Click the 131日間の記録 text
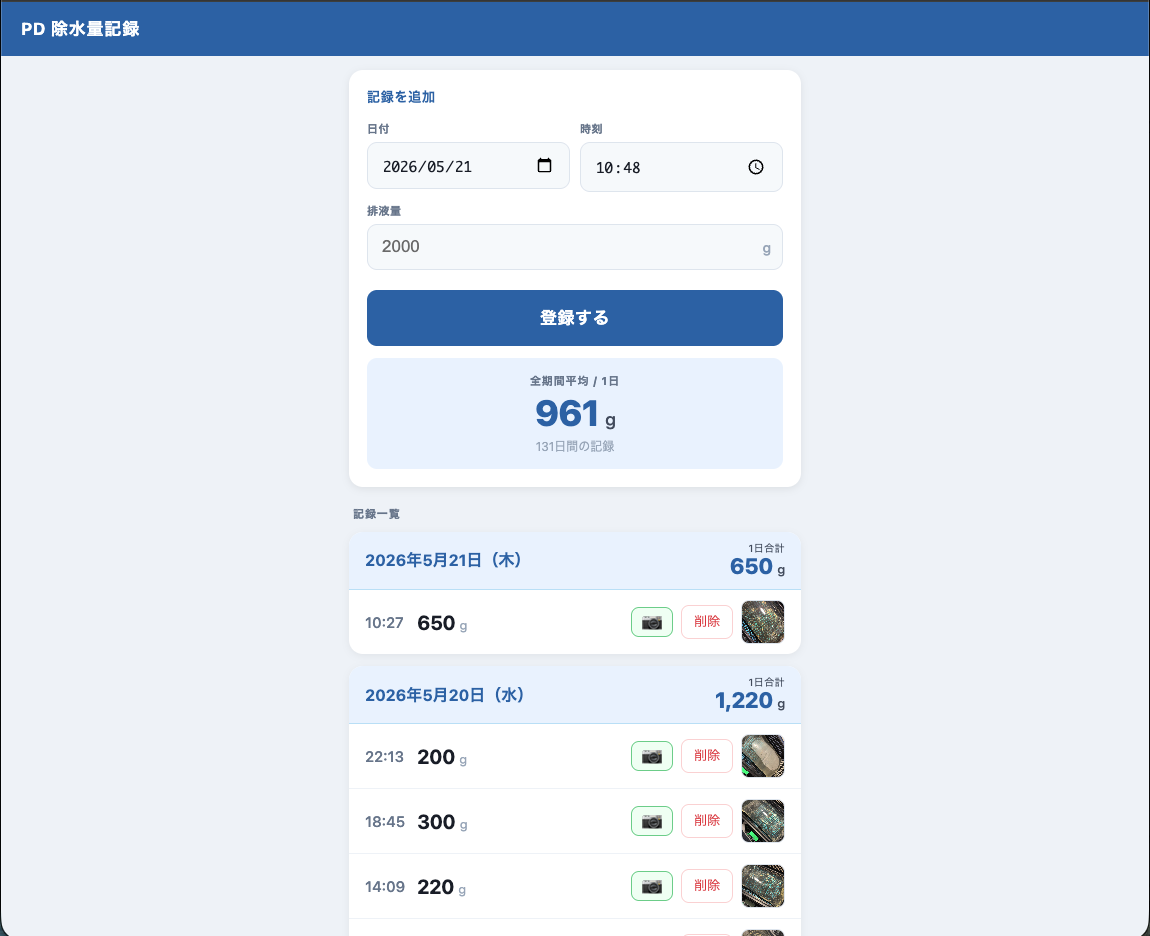 pyautogui.click(x=575, y=446)
